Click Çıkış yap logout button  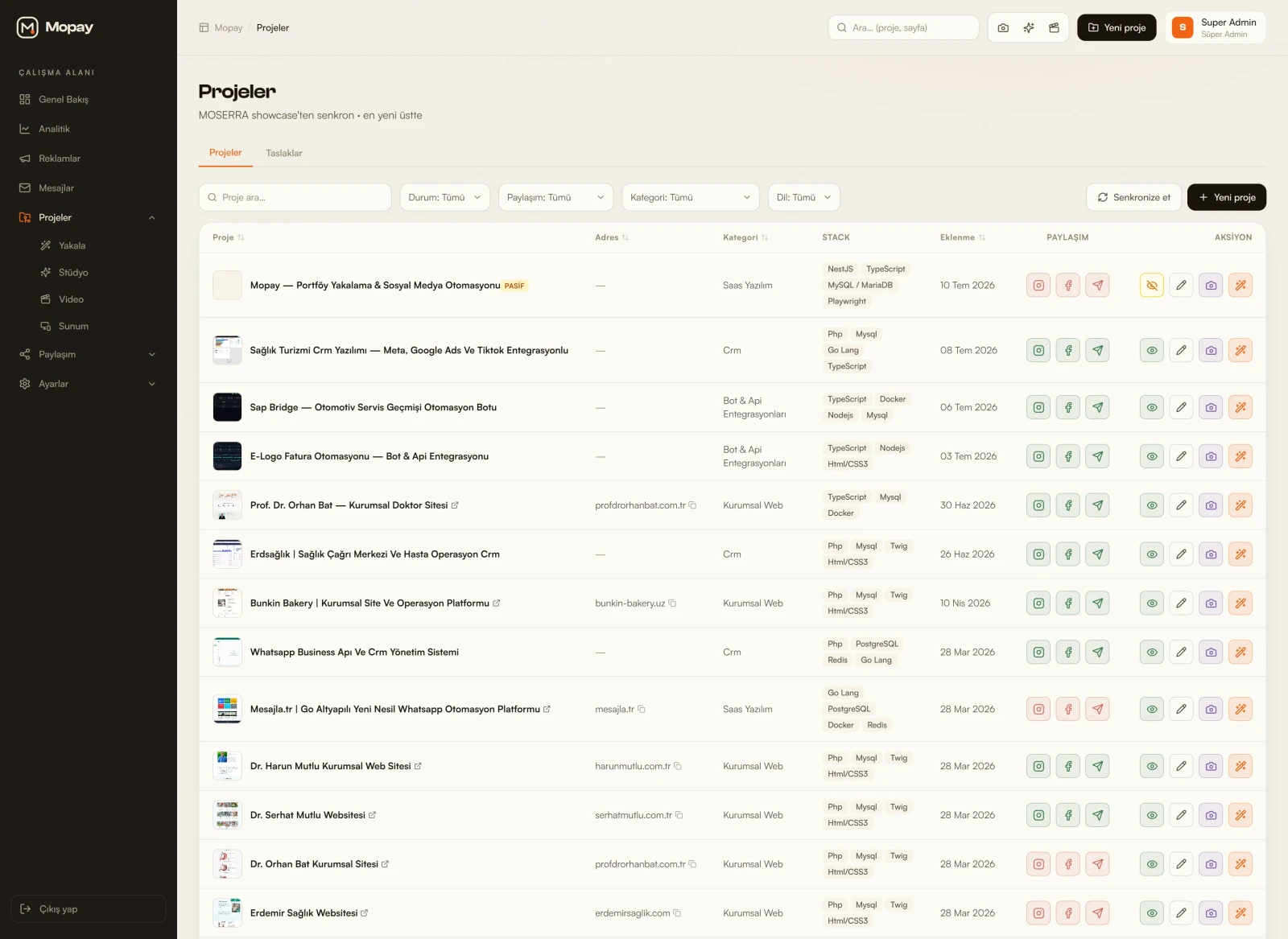pyautogui.click(x=89, y=909)
